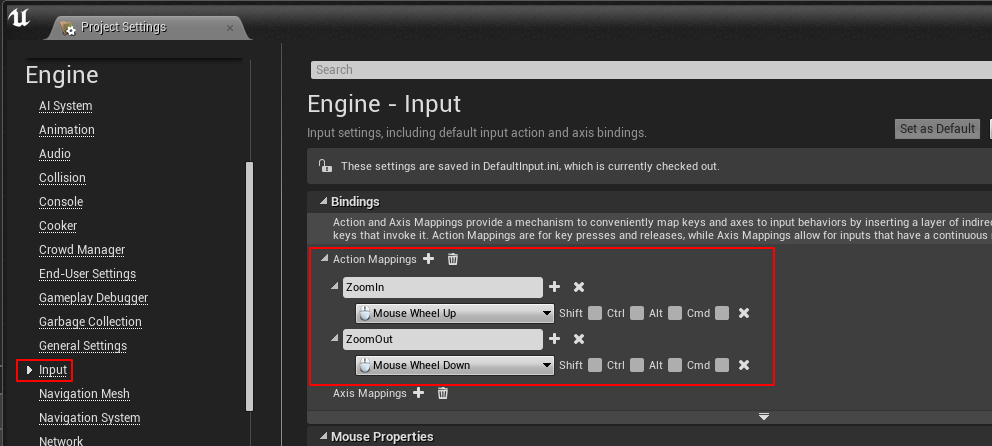Check Alt modifier for Mouse Wheel Up
The height and width of the screenshot is (446, 992).
(x=675, y=313)
